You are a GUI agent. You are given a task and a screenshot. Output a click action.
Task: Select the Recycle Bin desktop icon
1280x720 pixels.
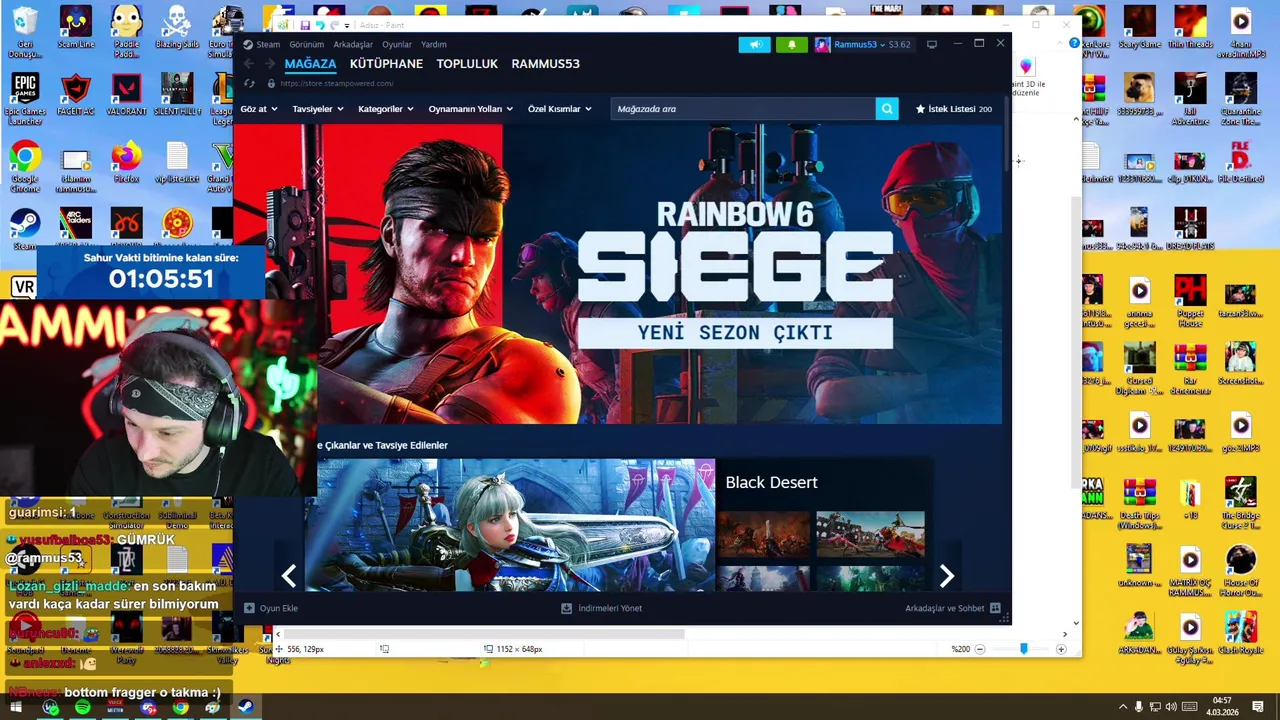[25, 32]
